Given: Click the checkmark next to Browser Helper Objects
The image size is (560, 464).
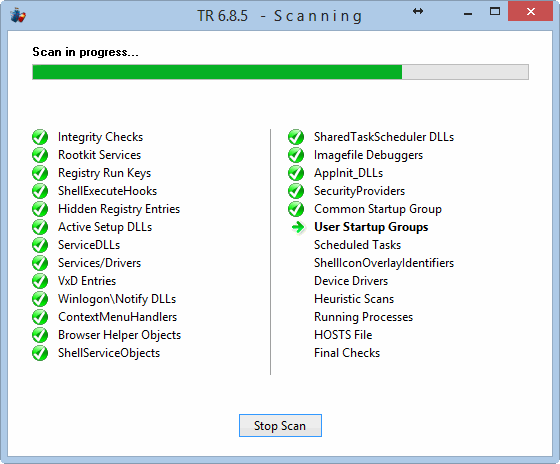Looking at the screenshot, I should pyautogui.click(x=40, y=335).
